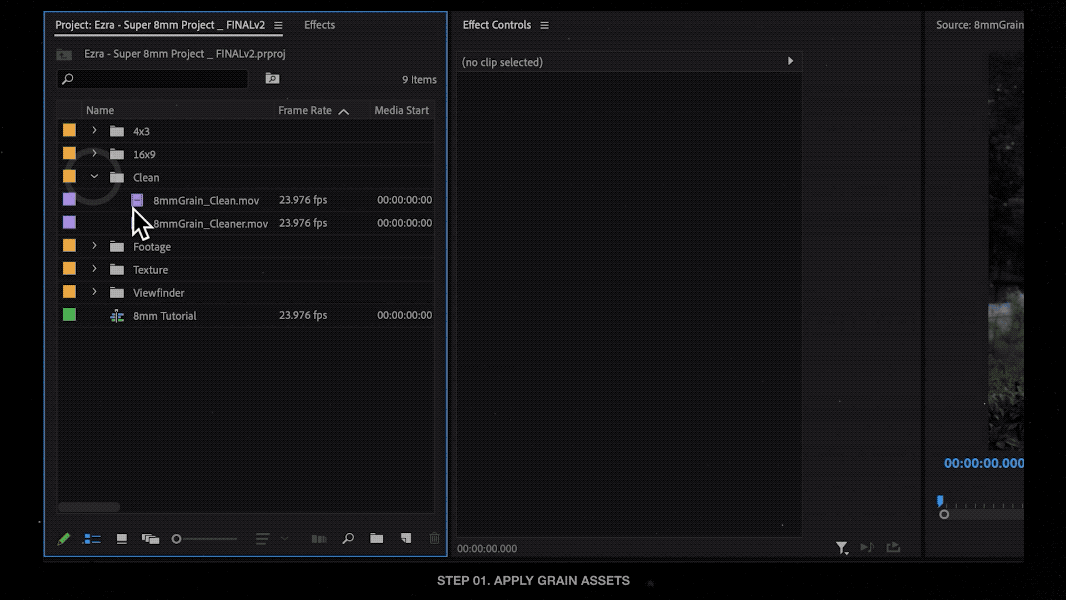Sort by the Name column header
Viewport: 1066px width, 600px height.
coord(100,110)
